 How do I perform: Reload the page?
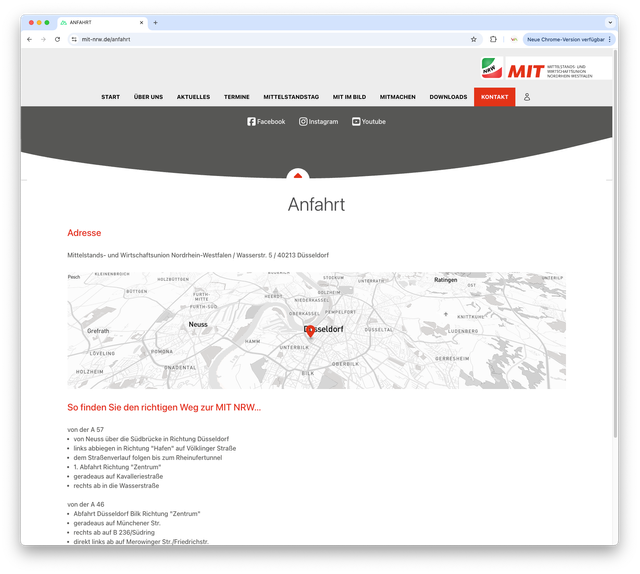tap(57, 39)
